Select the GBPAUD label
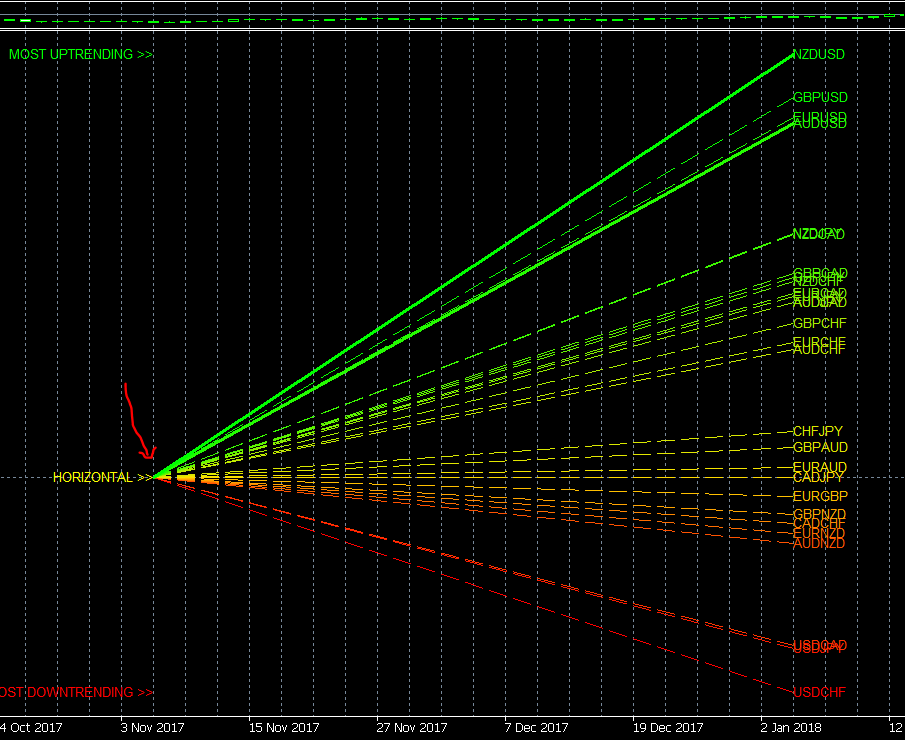Viewport: 905px width, 740px height. point(819,447)
